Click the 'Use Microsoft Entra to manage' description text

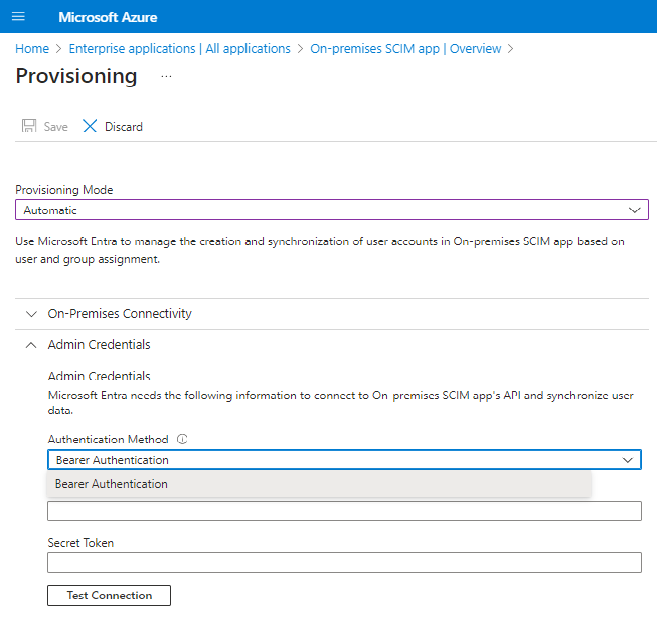pos(320,250)
